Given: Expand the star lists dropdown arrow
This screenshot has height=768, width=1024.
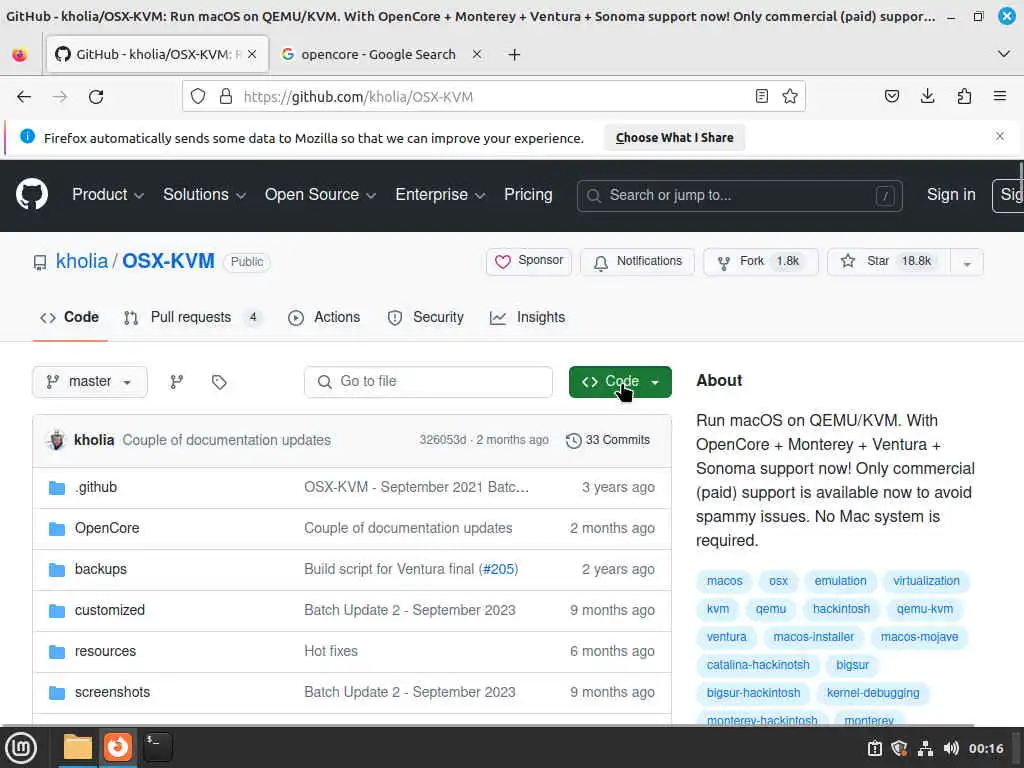Looking at the screenshot, I should (x=967, y=263).
